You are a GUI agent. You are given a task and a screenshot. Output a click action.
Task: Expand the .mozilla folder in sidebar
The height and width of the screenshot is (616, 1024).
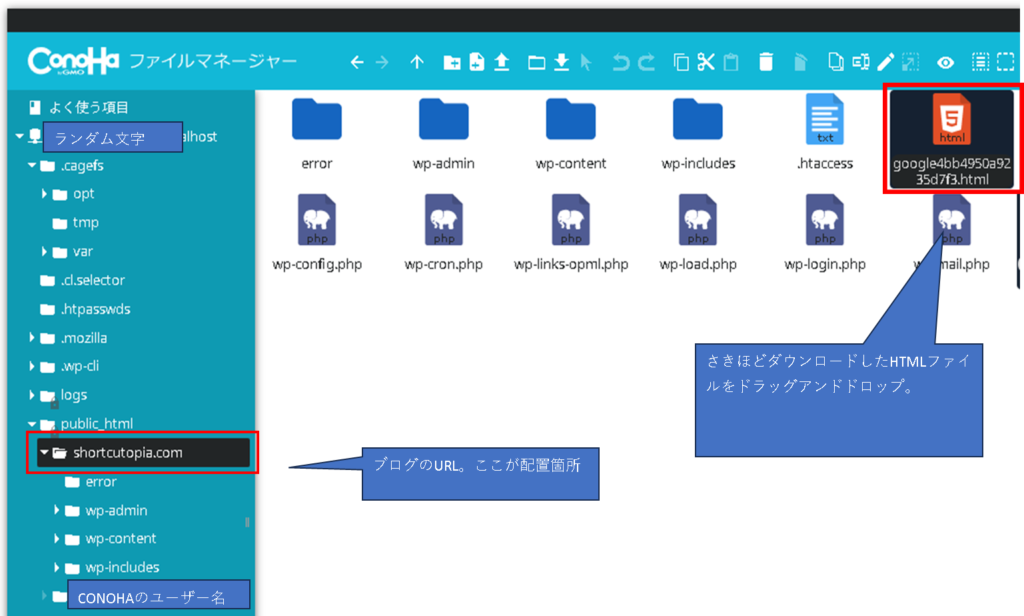tap(33, 338)
